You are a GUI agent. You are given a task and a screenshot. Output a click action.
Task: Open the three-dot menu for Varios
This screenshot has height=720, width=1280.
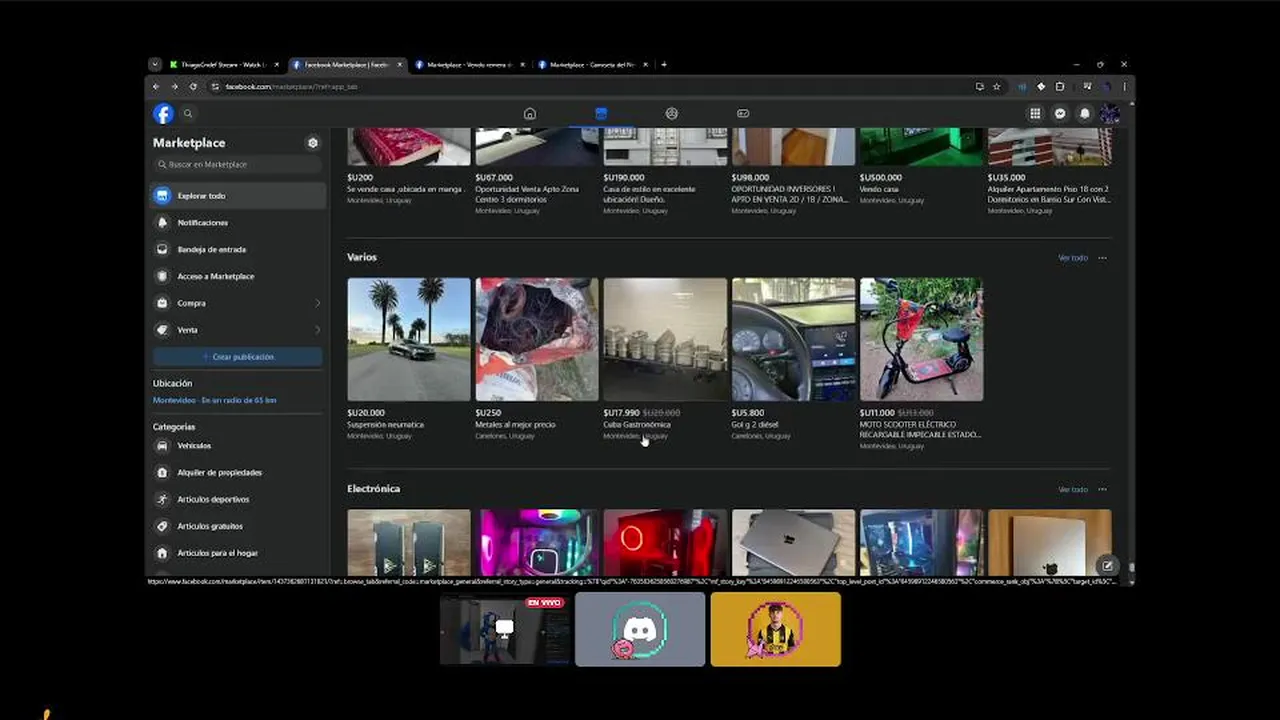pos(1102,258)
